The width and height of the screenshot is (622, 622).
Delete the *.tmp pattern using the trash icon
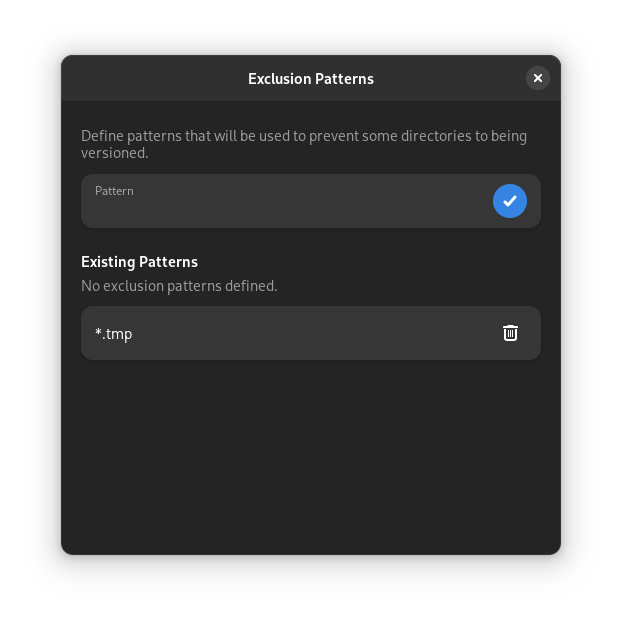510,333
